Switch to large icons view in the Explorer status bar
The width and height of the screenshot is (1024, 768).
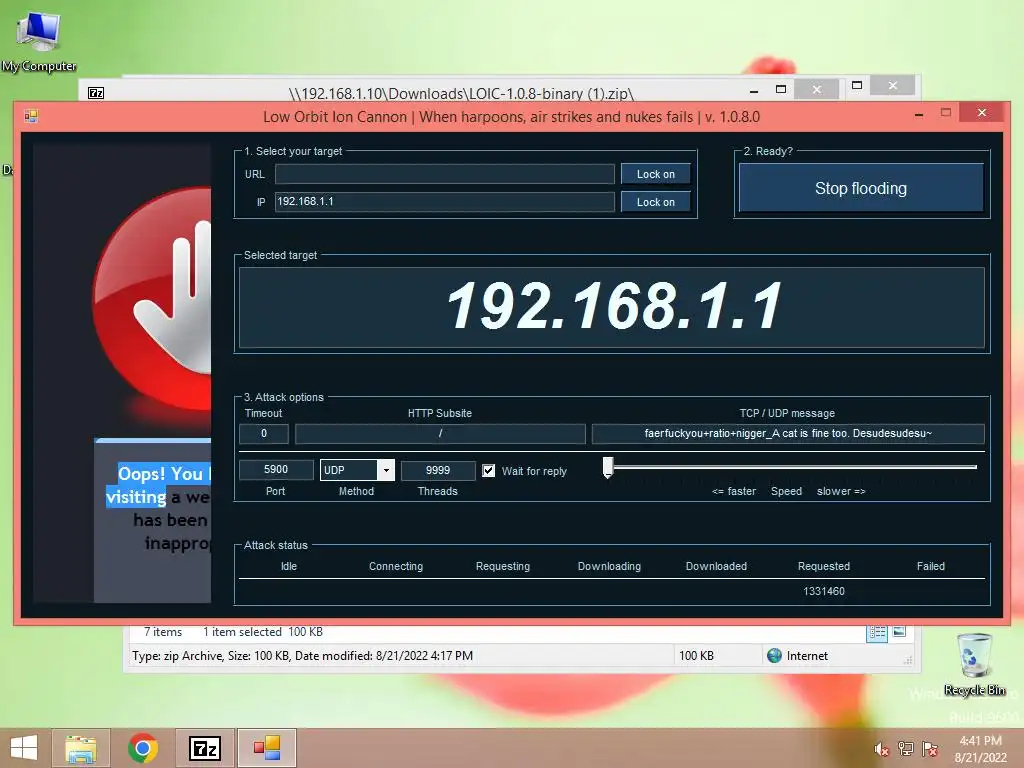(899, 632)
